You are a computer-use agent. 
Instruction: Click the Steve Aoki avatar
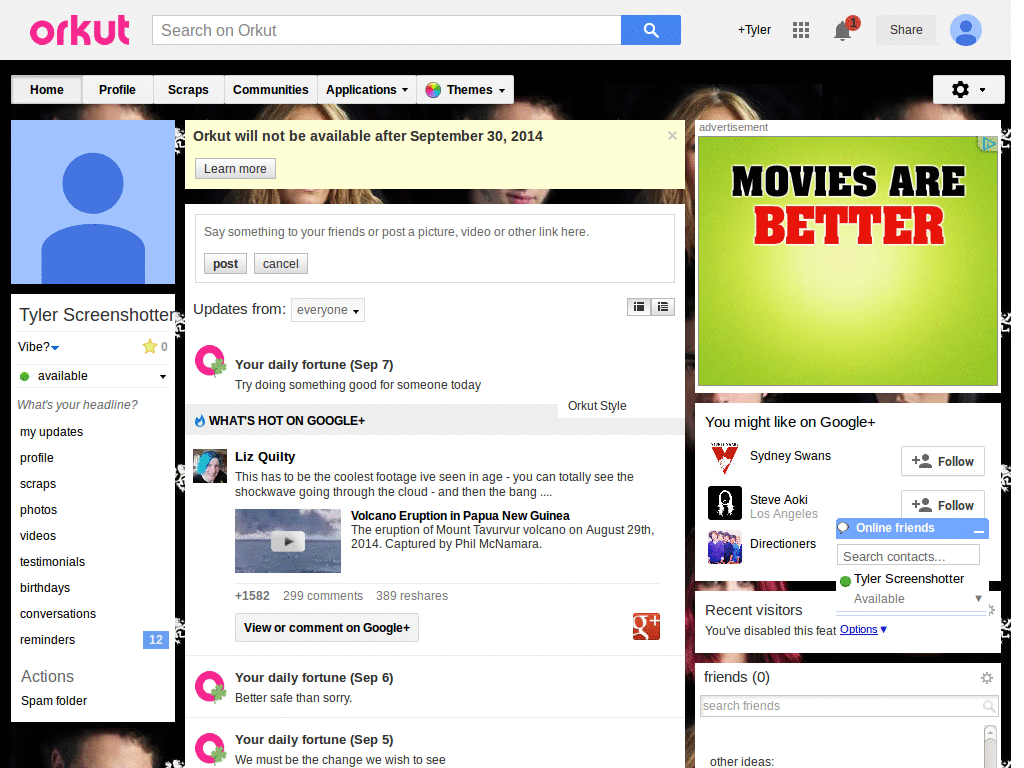pos(725,503)
